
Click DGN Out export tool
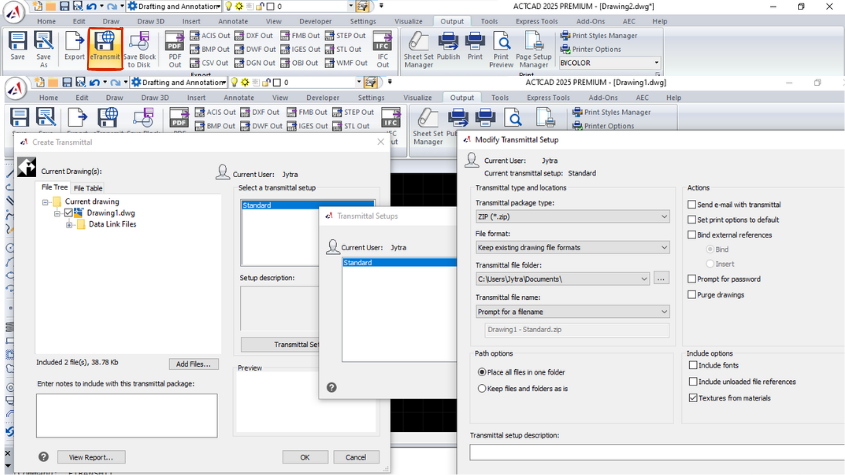[x=255, y=63]
